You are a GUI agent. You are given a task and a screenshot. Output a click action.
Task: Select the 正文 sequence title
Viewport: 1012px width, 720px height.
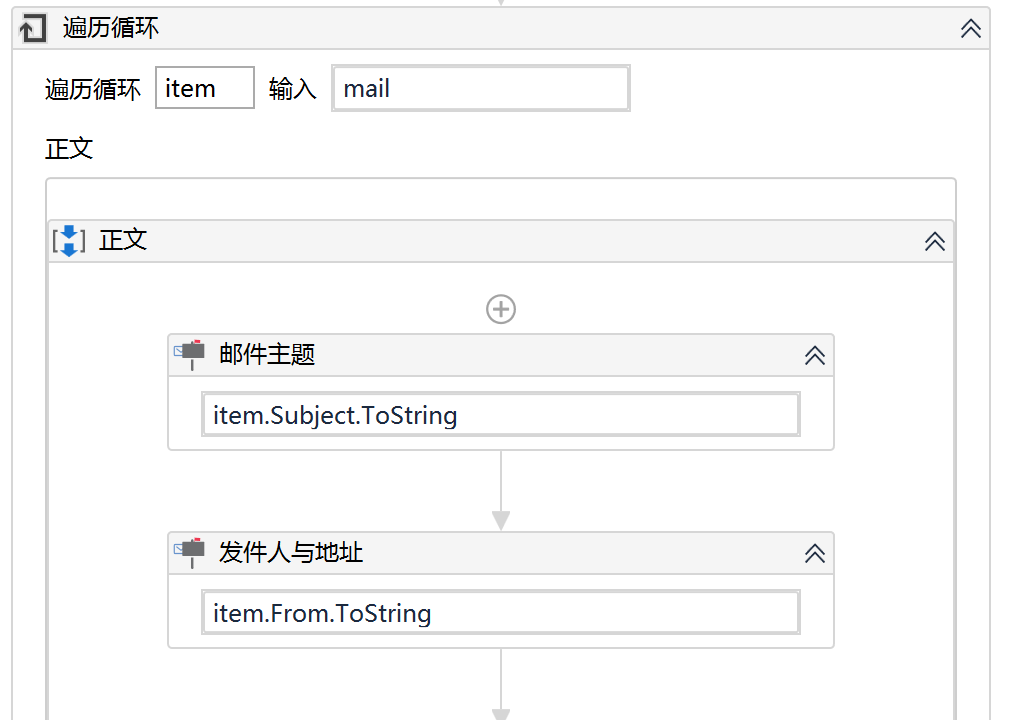point(123,241)
